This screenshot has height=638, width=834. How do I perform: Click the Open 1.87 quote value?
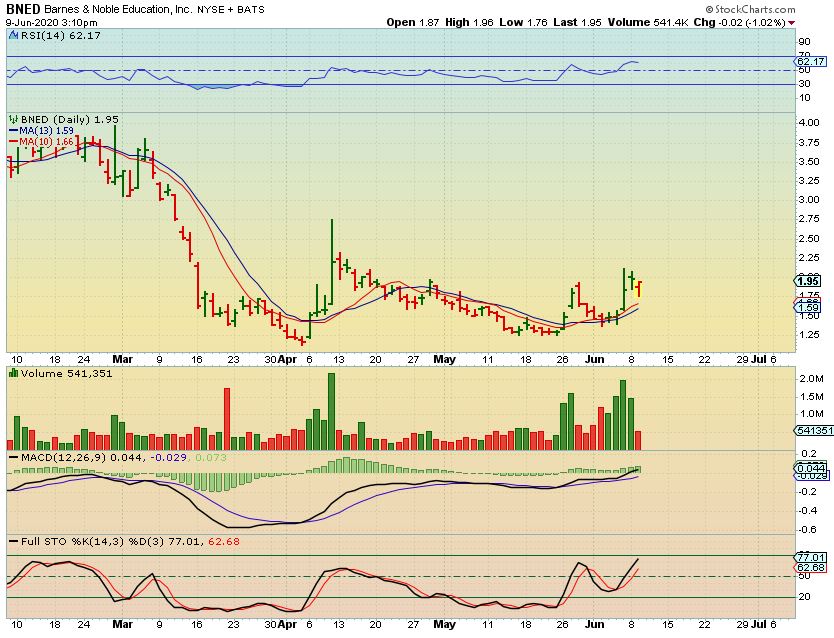pyautogui.click(x=413, y=22)
